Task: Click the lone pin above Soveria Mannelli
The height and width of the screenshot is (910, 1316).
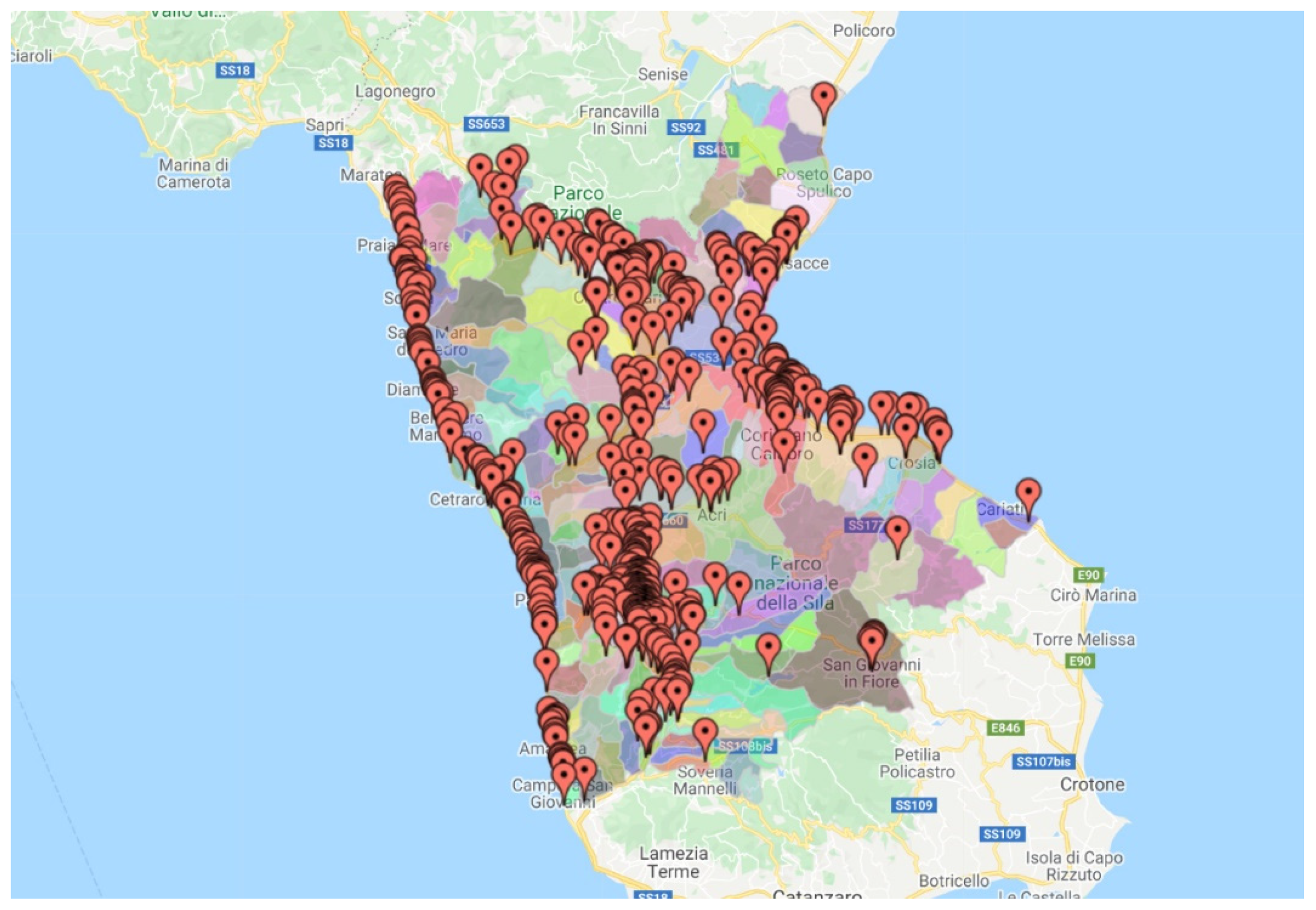Action: click(x=705, y=732)
